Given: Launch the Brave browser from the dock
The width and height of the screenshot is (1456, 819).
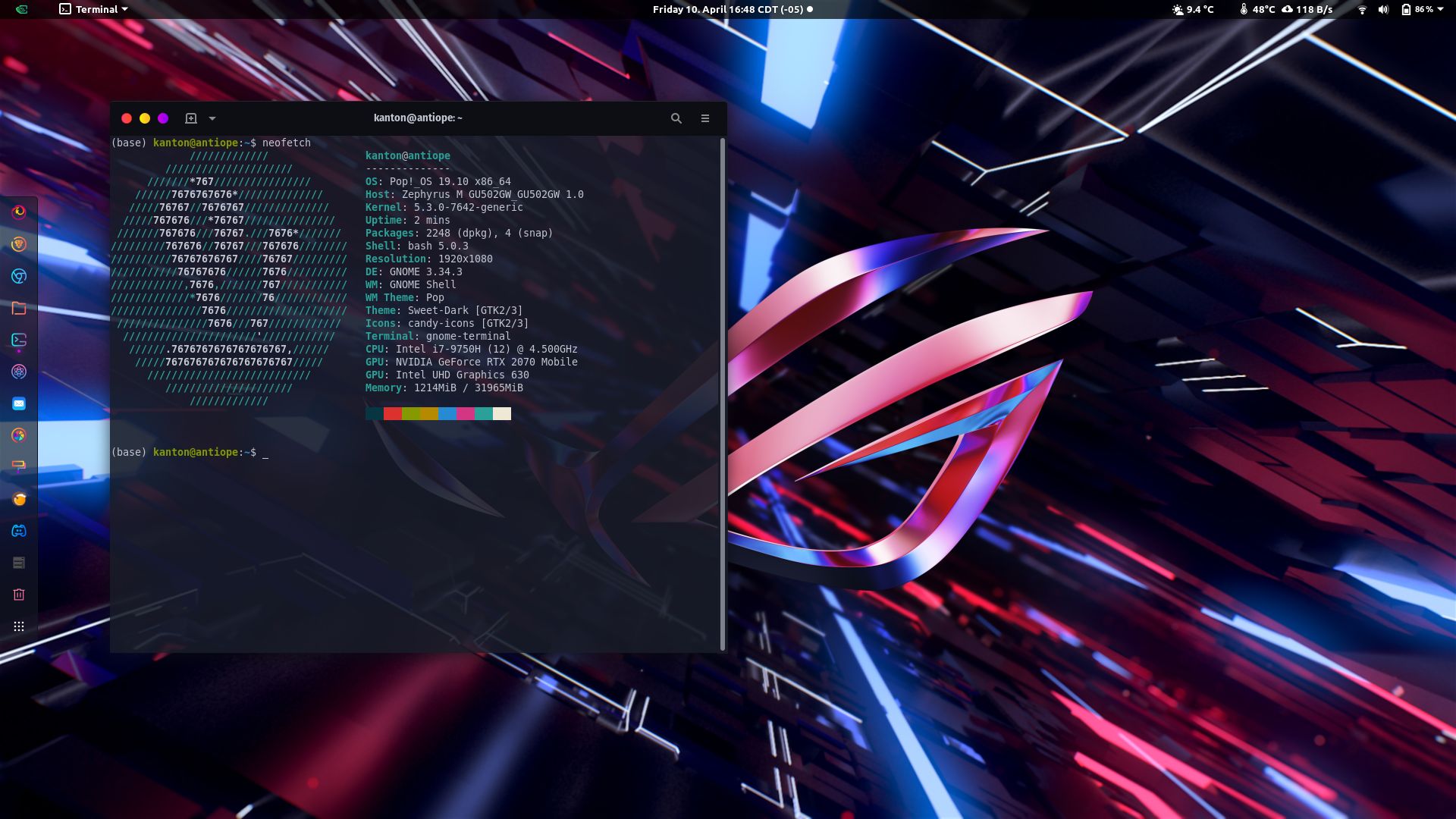Looking at the screenshot, I should [18, 244].
